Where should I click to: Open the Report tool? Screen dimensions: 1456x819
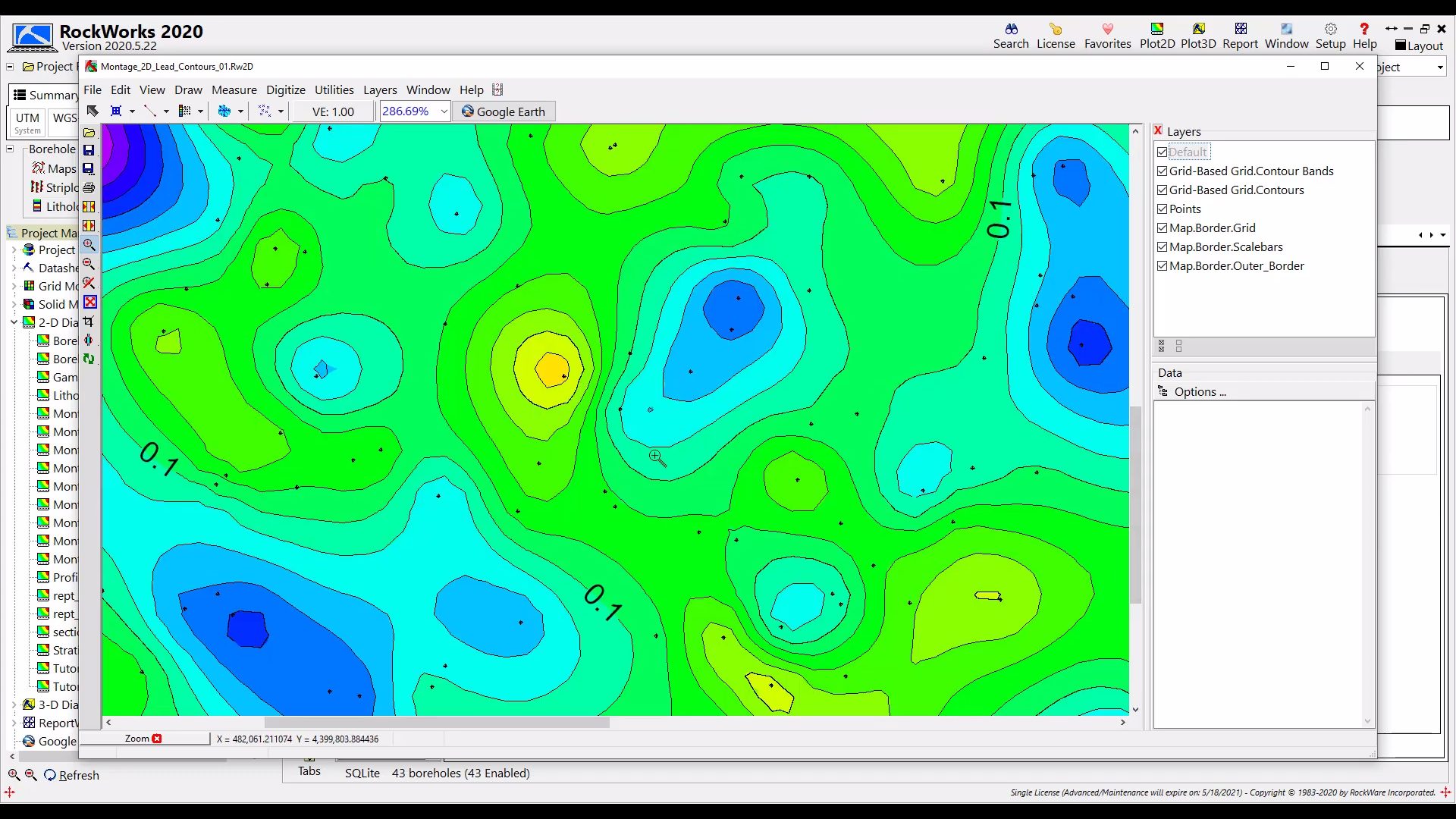1240,36
